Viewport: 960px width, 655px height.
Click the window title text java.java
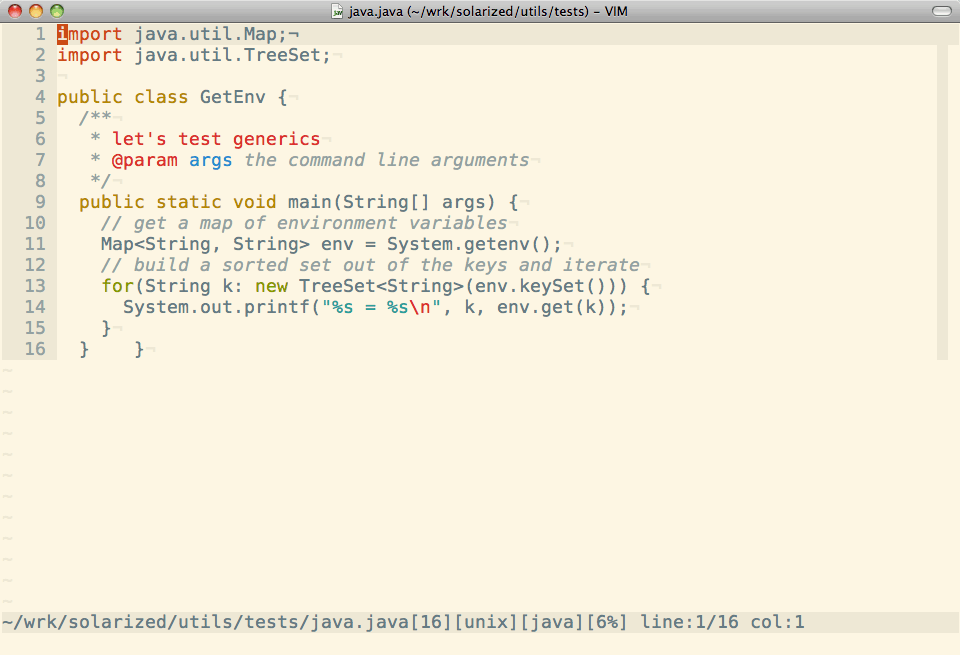(x=375, y=11)
